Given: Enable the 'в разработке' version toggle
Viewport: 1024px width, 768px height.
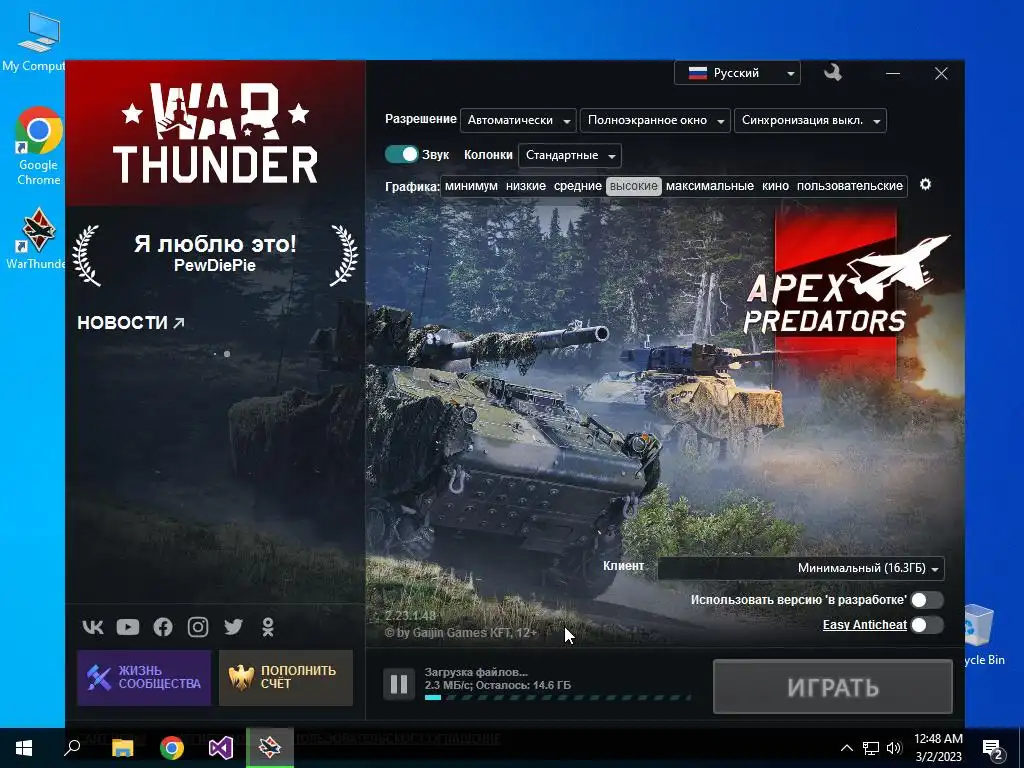Looking at the screenshot, I should tap(927, 600).
